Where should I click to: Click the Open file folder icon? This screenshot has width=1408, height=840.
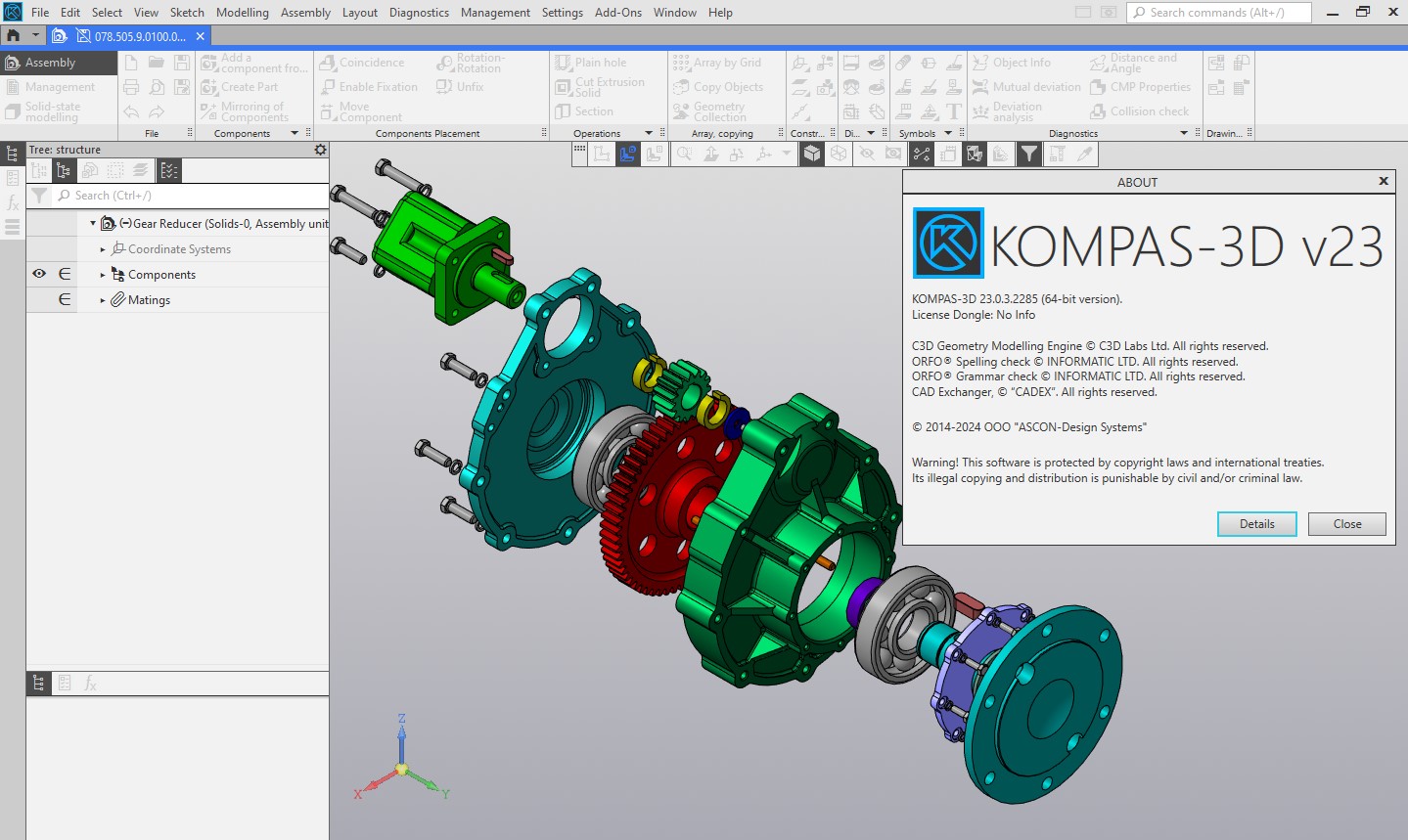pyautogui.click(x=157, y=63)
